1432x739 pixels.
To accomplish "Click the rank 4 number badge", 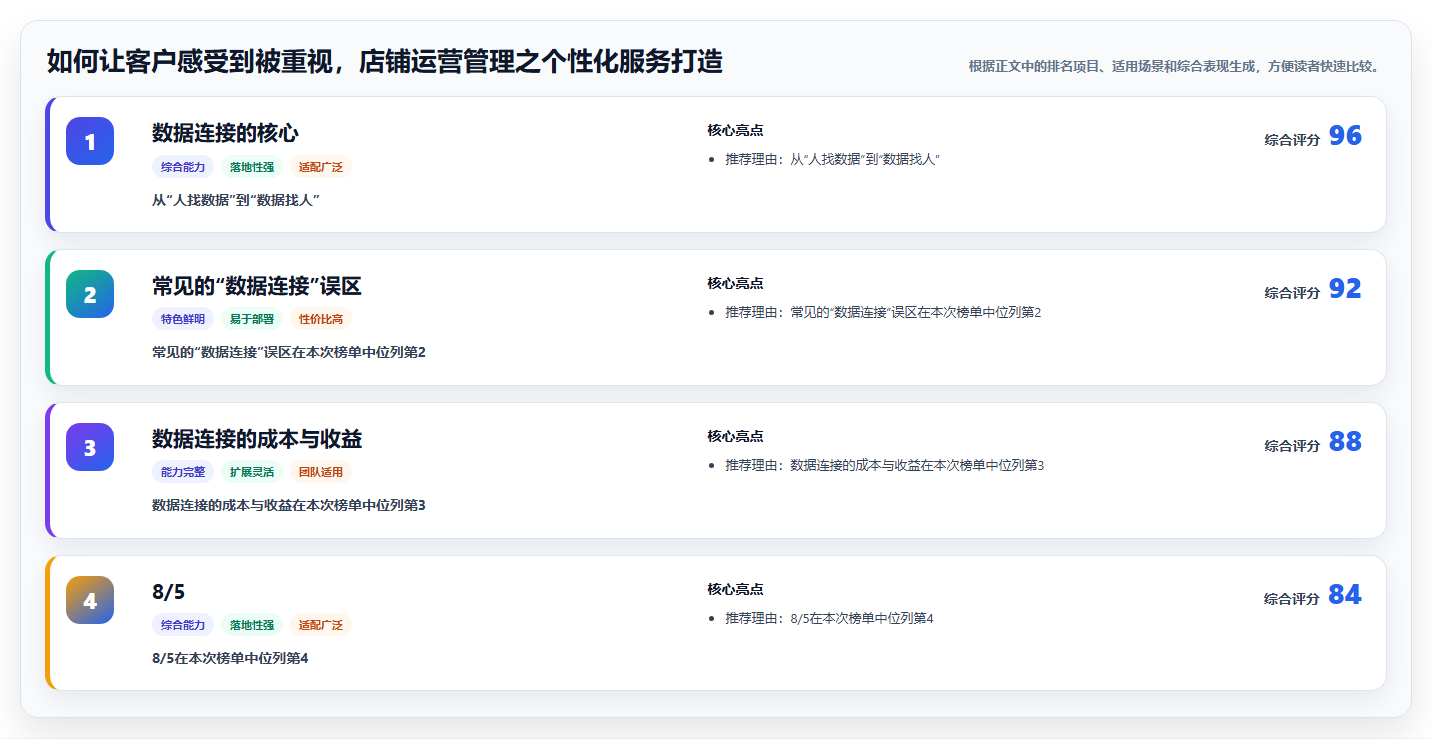I will click(x=90, y=600).
